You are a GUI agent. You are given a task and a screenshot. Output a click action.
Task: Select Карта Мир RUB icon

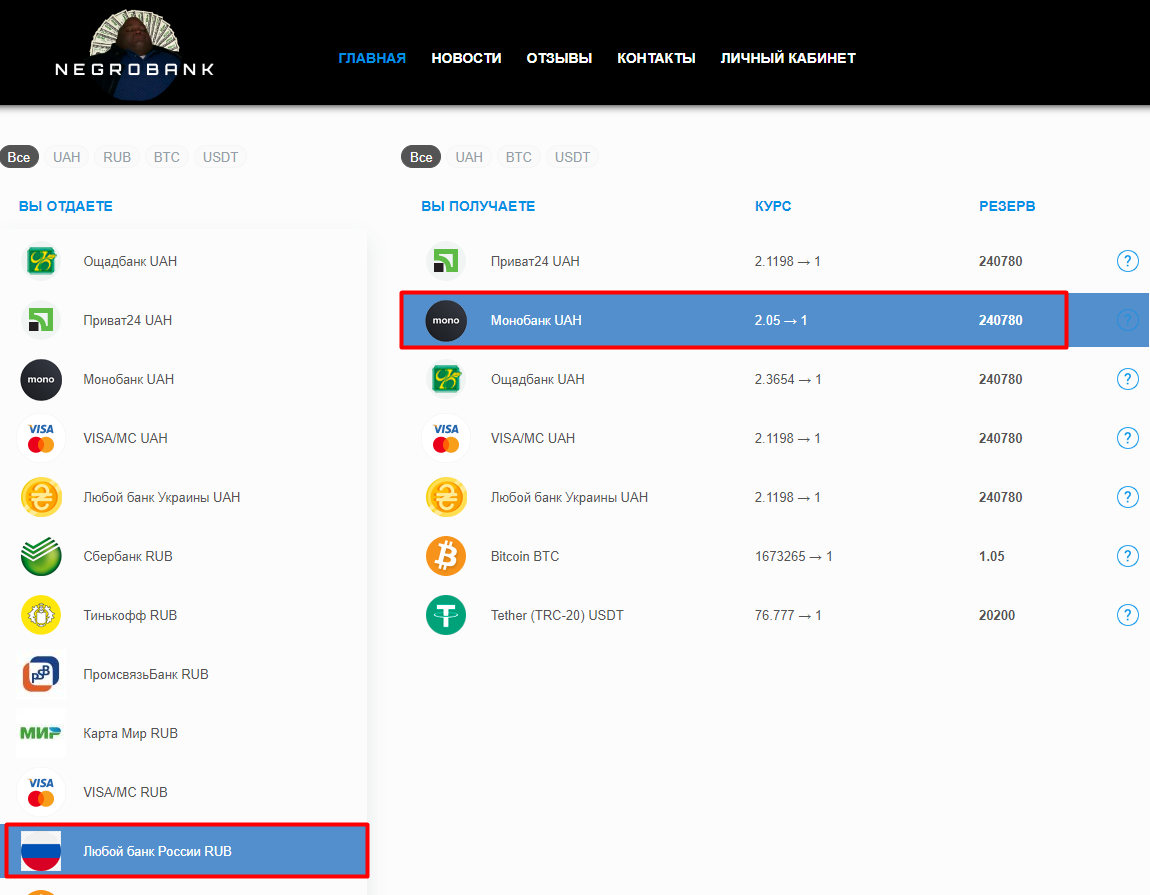(41, 733)
